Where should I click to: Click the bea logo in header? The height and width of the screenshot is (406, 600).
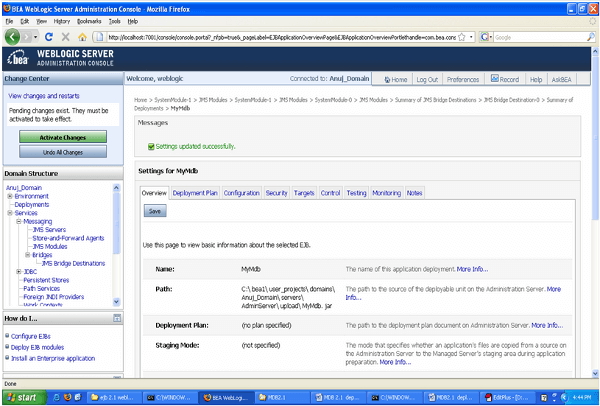coord(18,58)
